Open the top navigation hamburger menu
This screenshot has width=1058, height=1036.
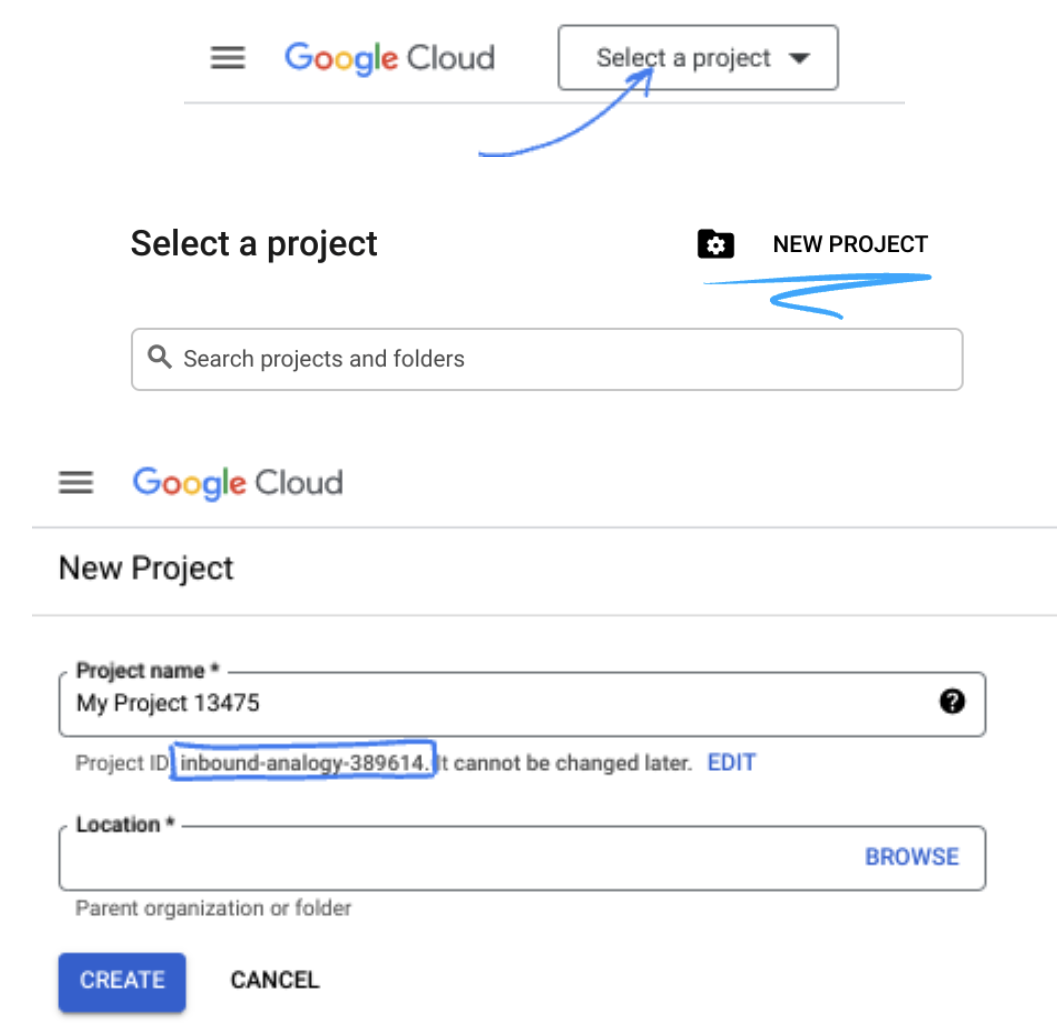pyautogui.click(x=227, y=57)
